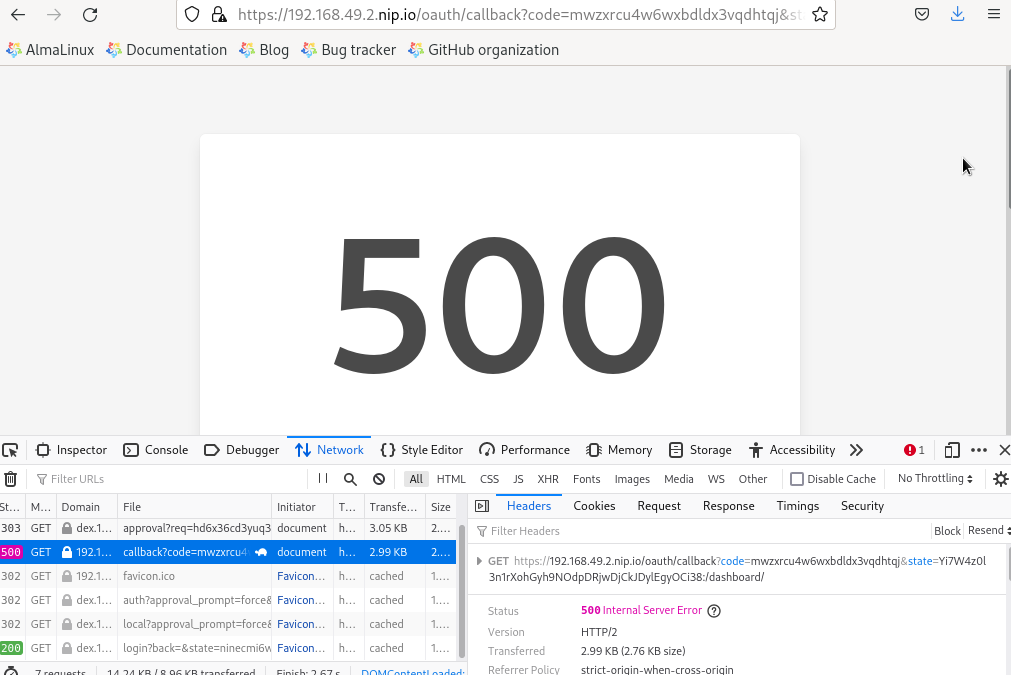Viewport: 1011px width, 675px height.
Task: Filter requests by Other
Action: click(x=753, y=479)
